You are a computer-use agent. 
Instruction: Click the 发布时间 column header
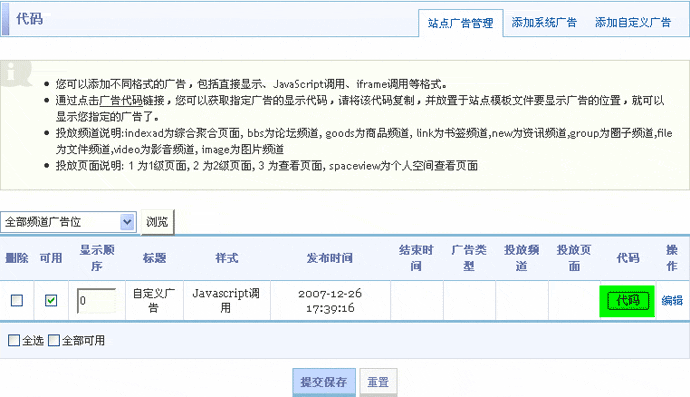coord(330,258)
